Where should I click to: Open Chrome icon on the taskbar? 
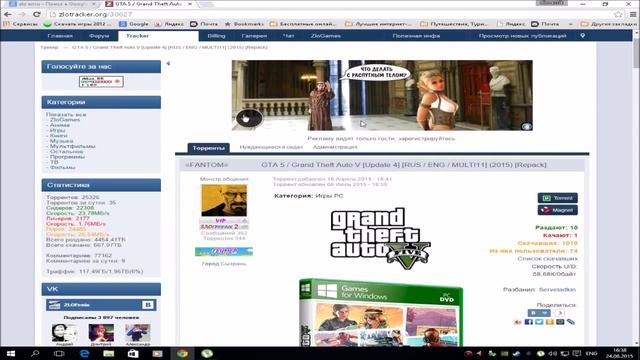tap(182, 353)
